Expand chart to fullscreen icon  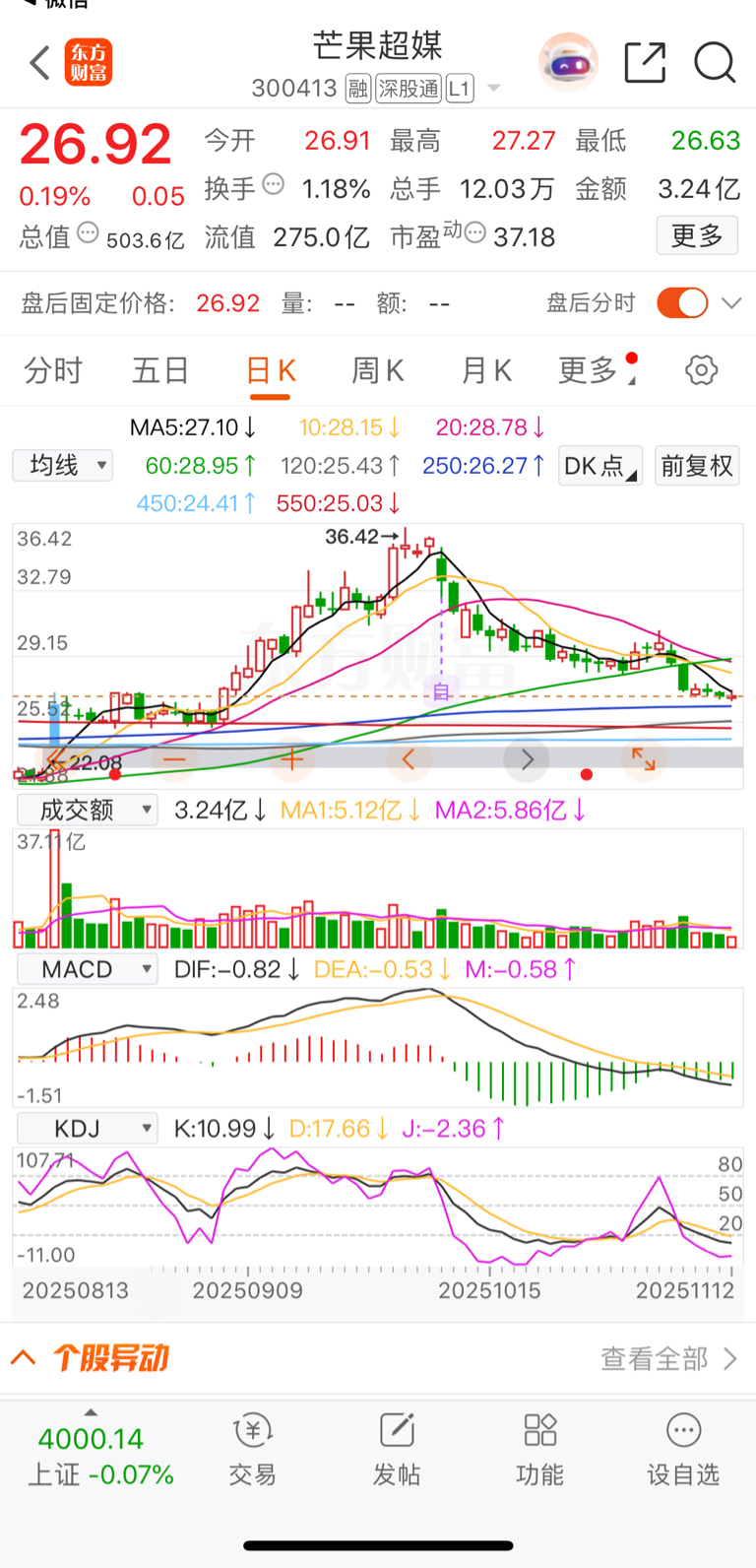pyautogui.click(x=644, y=759)
